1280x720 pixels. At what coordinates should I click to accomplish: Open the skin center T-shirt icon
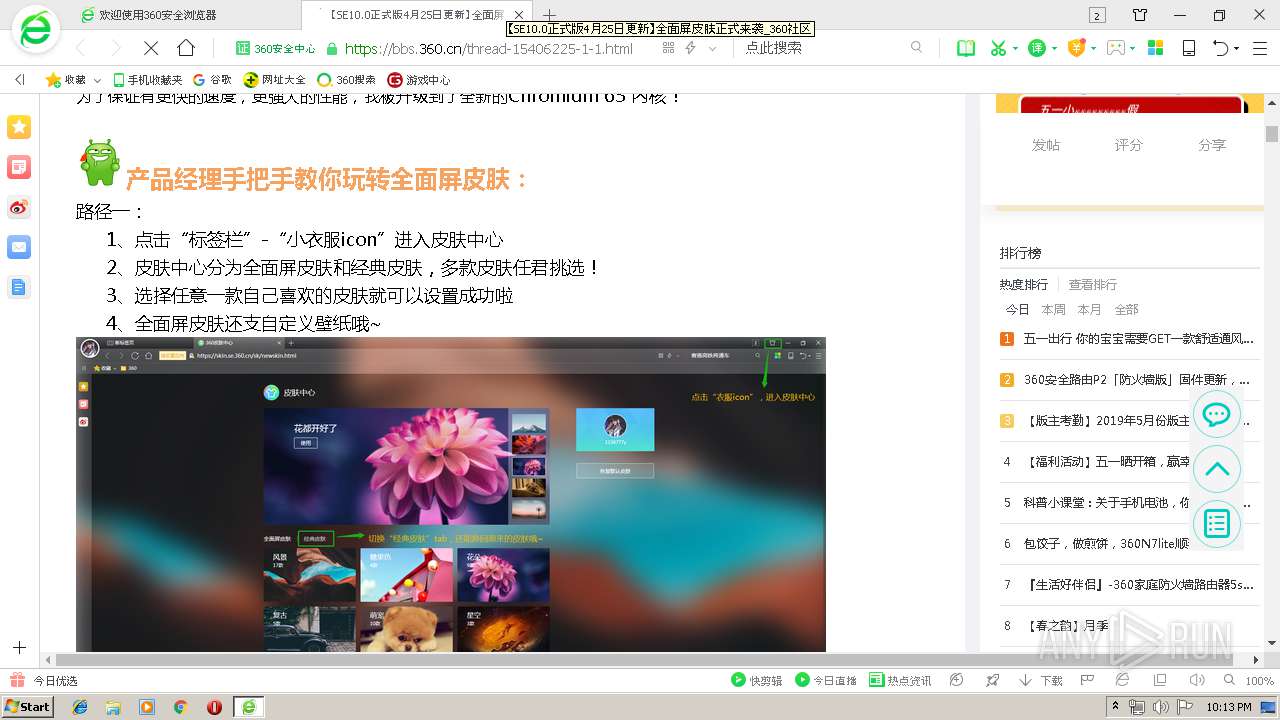(1140, 15)
